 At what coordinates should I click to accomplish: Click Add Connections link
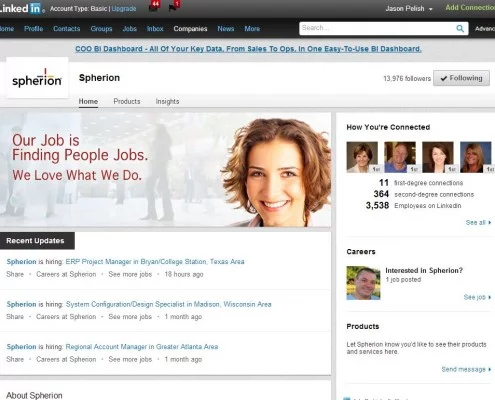coord(470,8)
